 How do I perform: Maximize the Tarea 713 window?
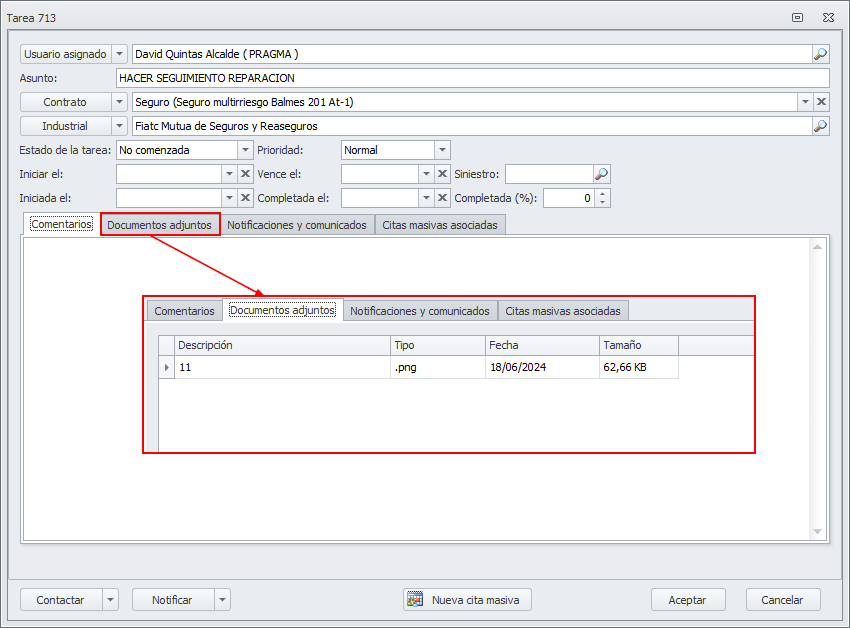pyautogui.click(x=797, y=17)
